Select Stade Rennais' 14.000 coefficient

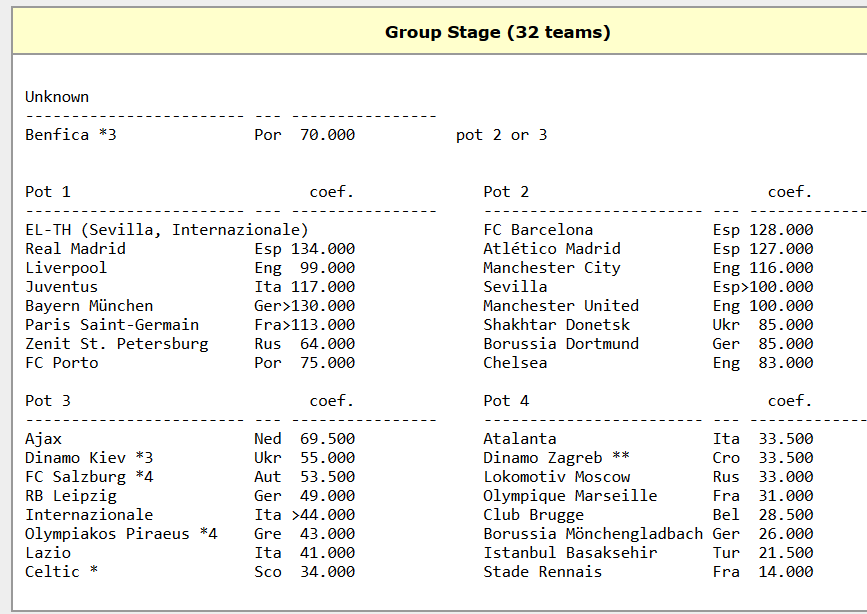[786, 571]
